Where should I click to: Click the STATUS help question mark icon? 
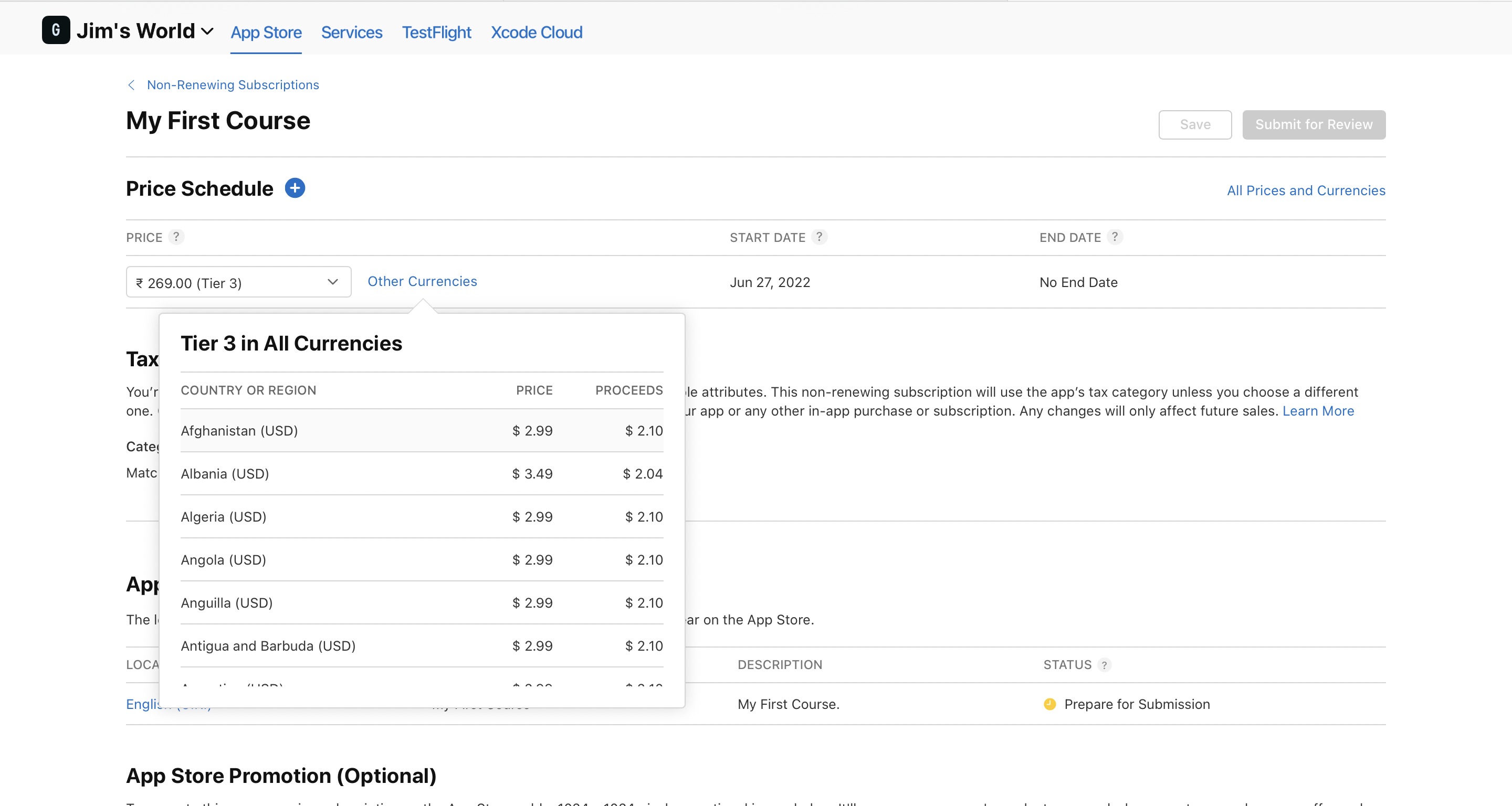(1104, 665)
